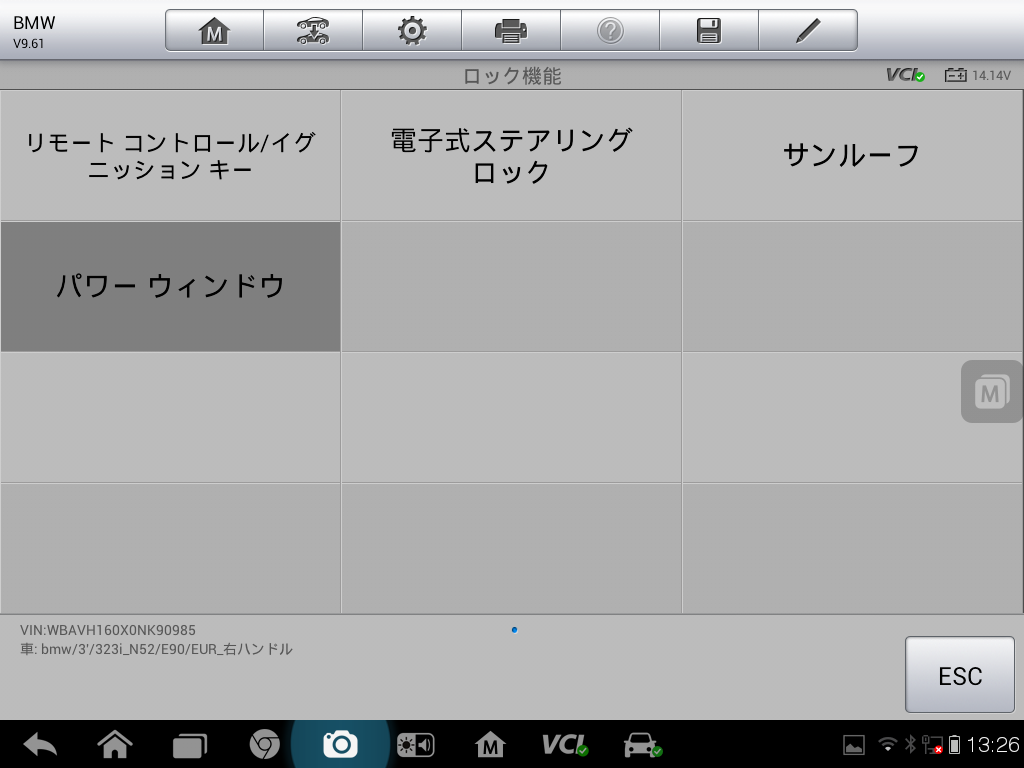Open brightness and sound settings icon
This screenshot has height=768, width=1024.
coord(416,744)
